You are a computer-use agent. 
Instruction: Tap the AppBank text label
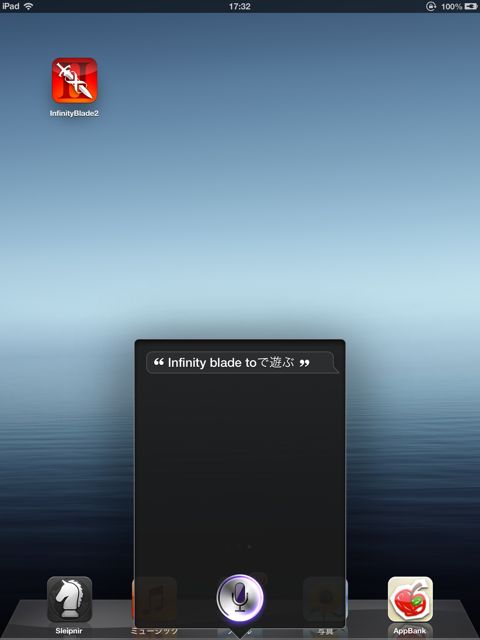(x=410, y=631)
